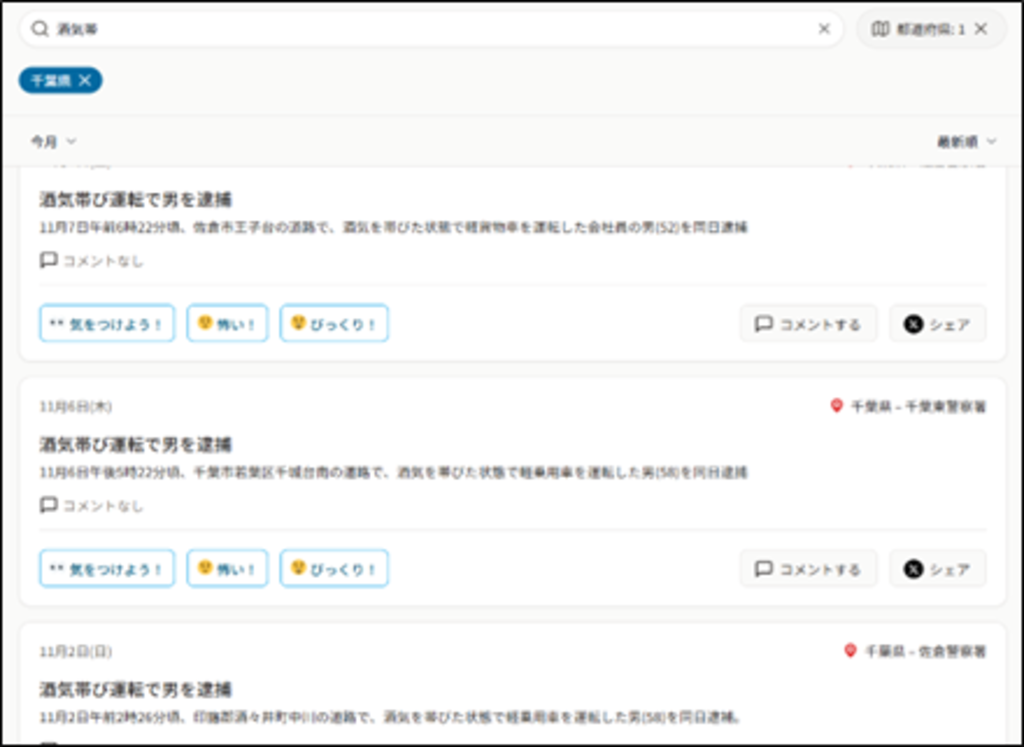
Task: Click the map icon in prefecture filter
Action: pos(880,29)
